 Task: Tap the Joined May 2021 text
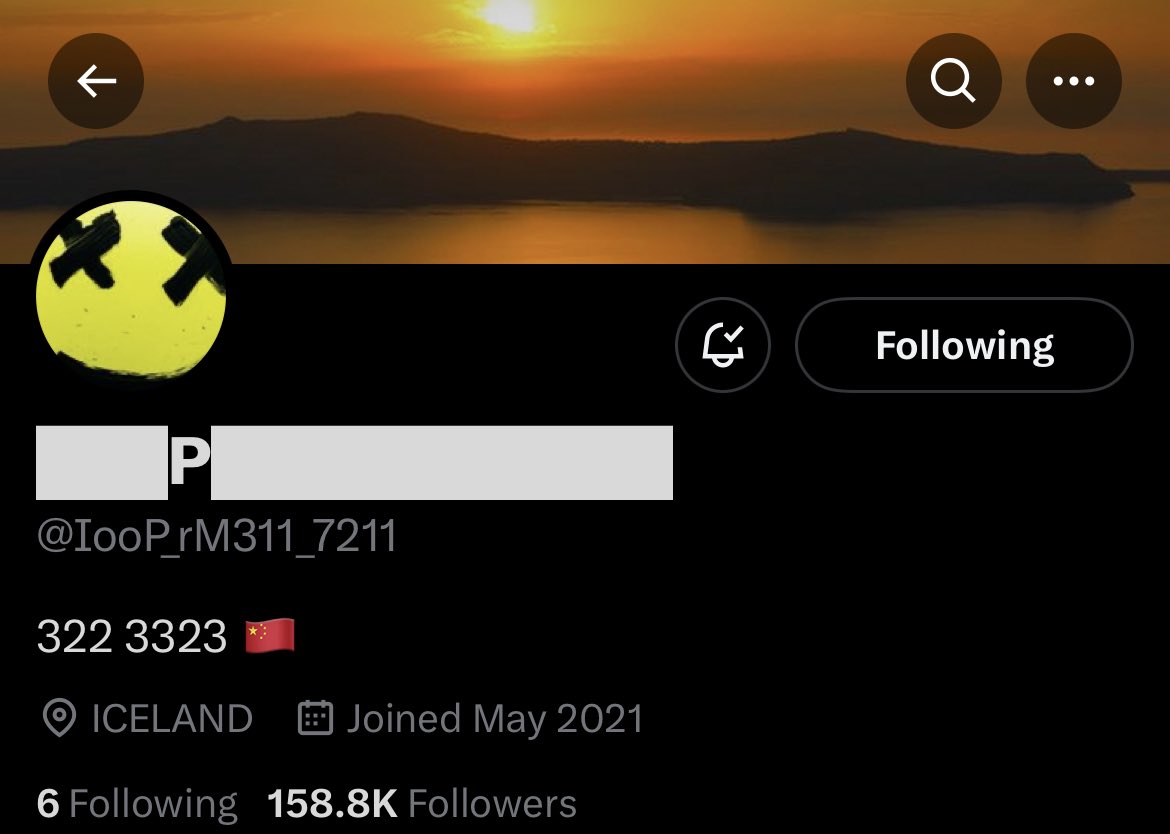click(x=495, y=720)
